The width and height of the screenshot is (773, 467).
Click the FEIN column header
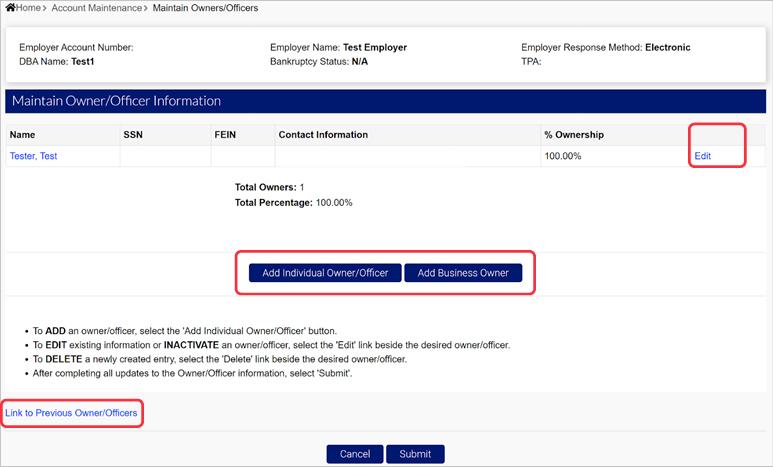(226, 135)
